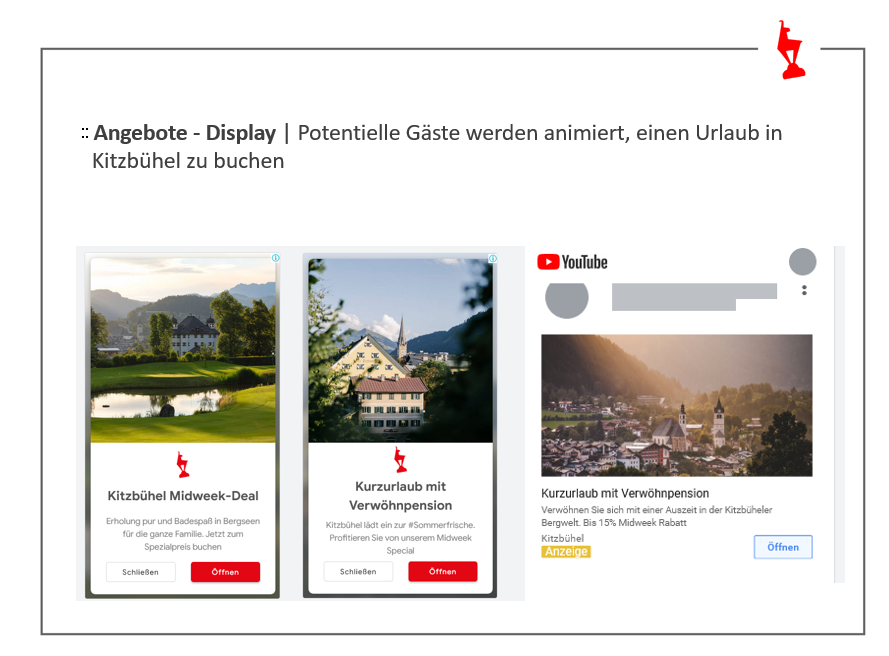This screenshot has width=889, height=656.
Task: Click the yellow hotel with church spire image
Action: point(400,350)
